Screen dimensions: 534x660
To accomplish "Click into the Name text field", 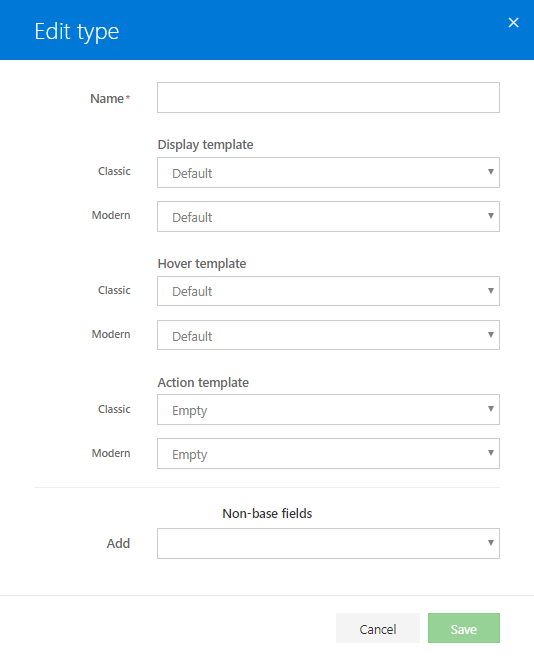I will click(328, 98).
